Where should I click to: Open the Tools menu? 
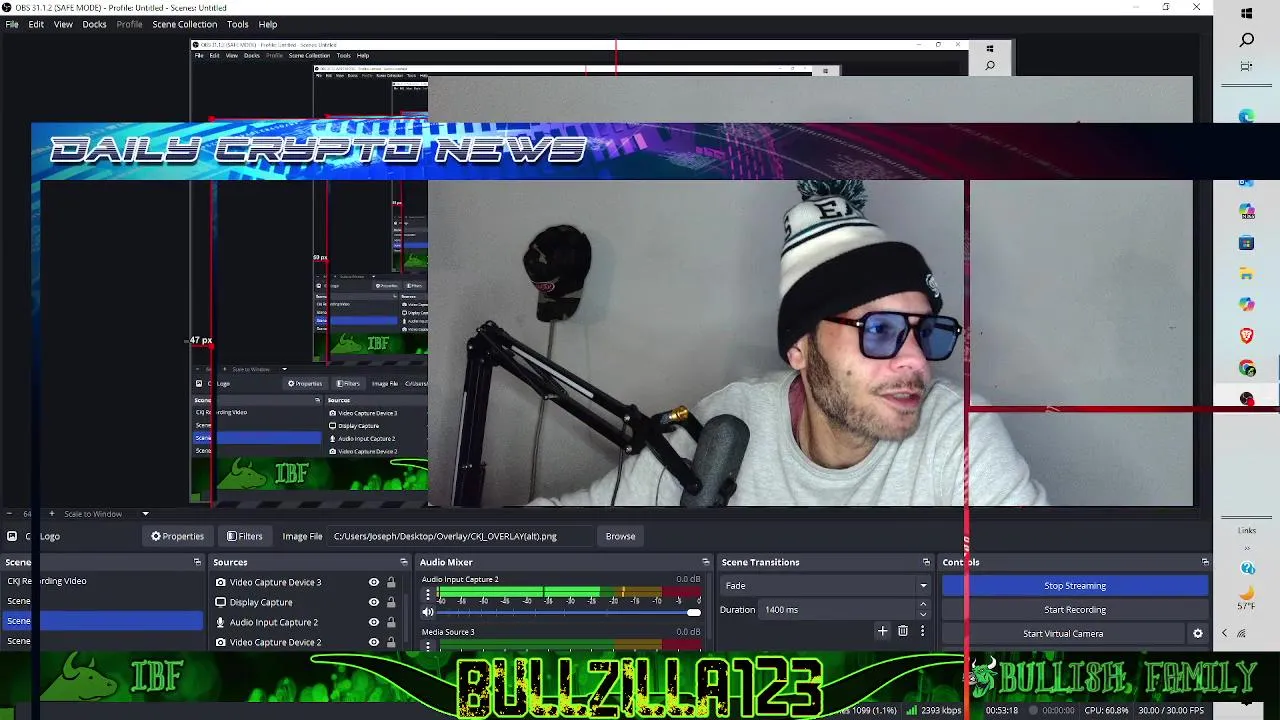tap(237, 24)
